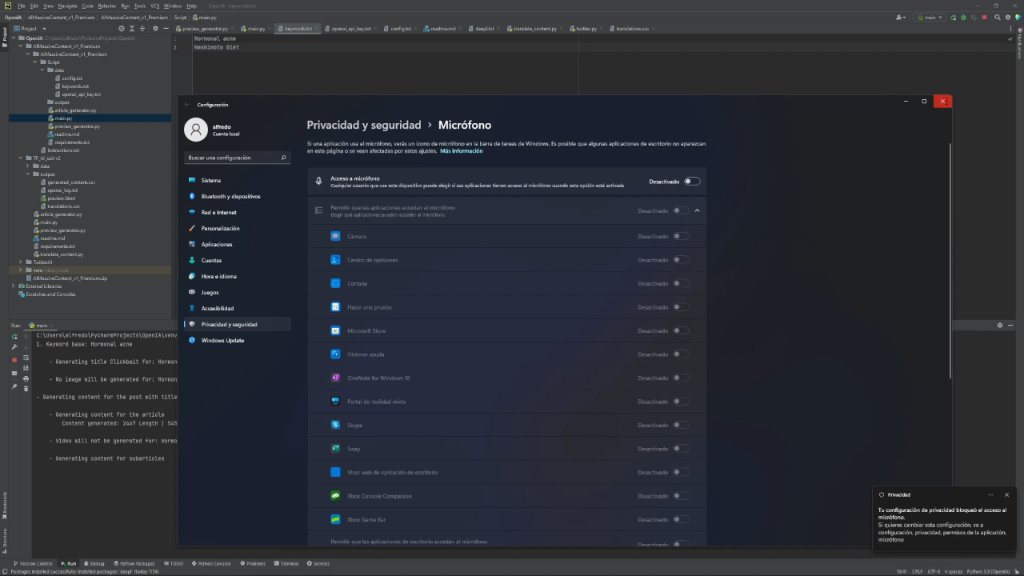Screen dimensions: 1024x576
Task: Open Hora e idioma settings
Action: click(x=237, y=276)
